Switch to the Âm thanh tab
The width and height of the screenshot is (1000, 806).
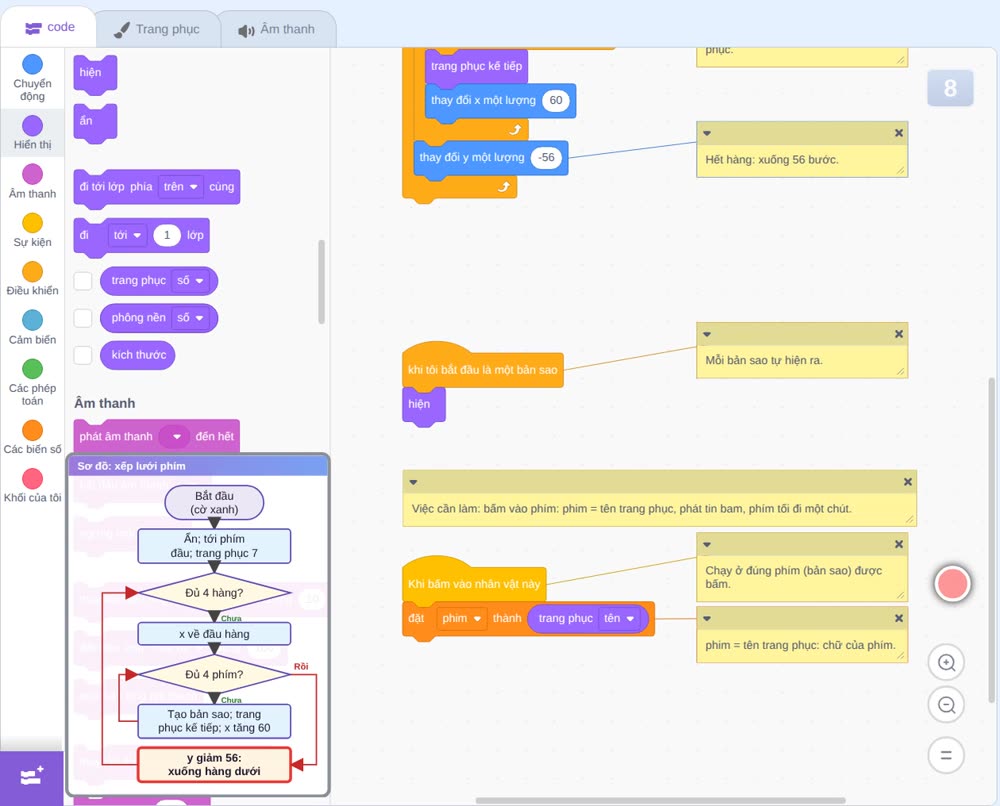point(277,29)
